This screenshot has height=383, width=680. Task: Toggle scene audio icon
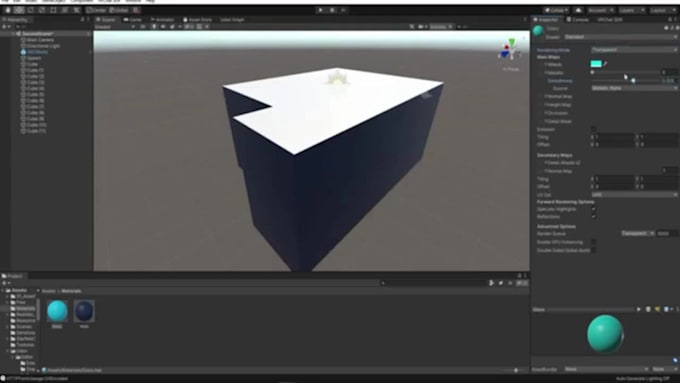163,27
